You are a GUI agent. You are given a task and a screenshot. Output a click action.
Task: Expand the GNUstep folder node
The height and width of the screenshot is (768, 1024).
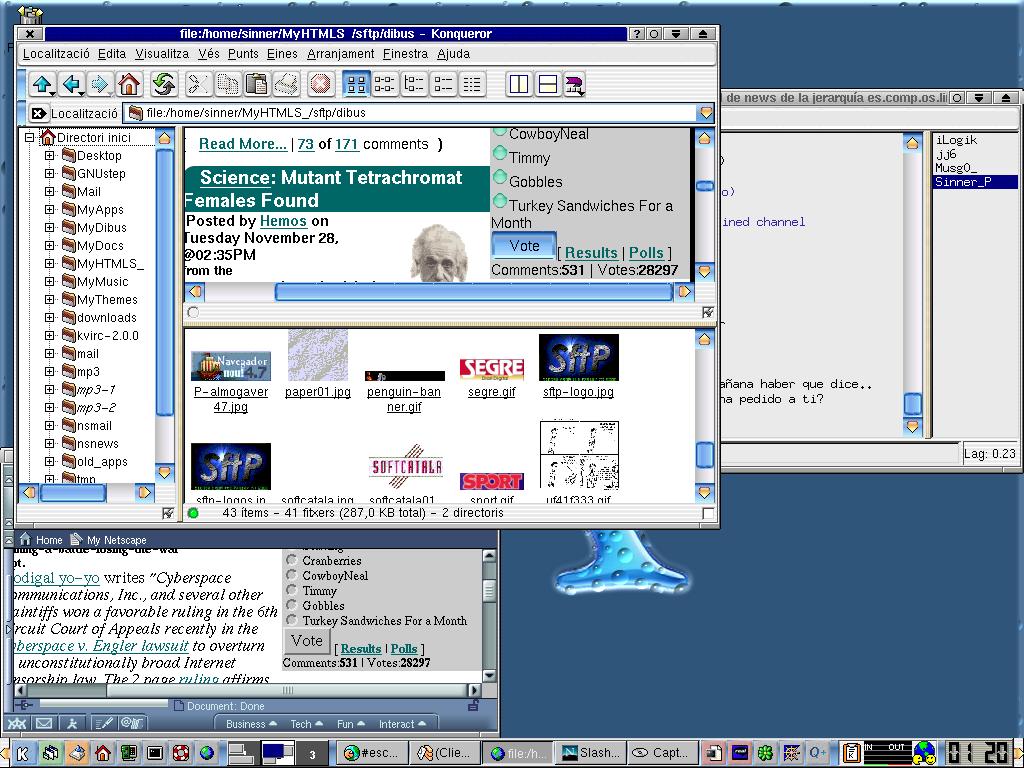50,173
